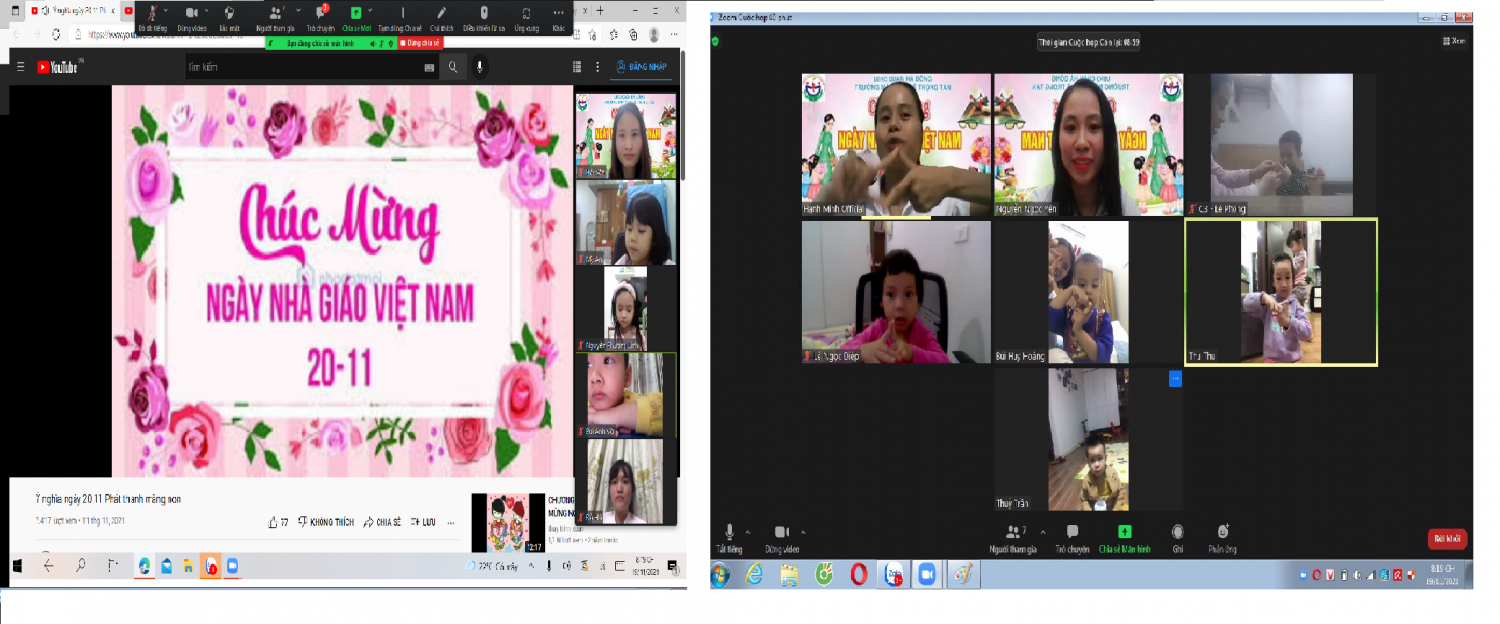
Task: Open Bảo mật security shield in sharing toolbar
Action: (x=229, y=13)
